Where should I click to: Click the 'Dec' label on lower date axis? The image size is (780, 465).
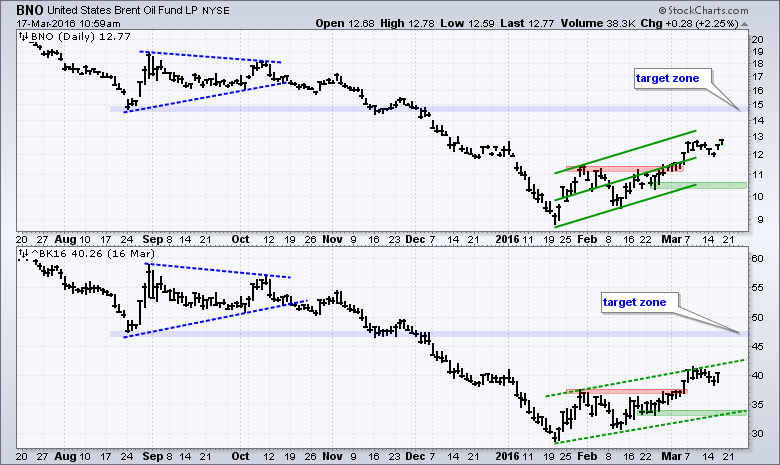click(x=415, y=456)
